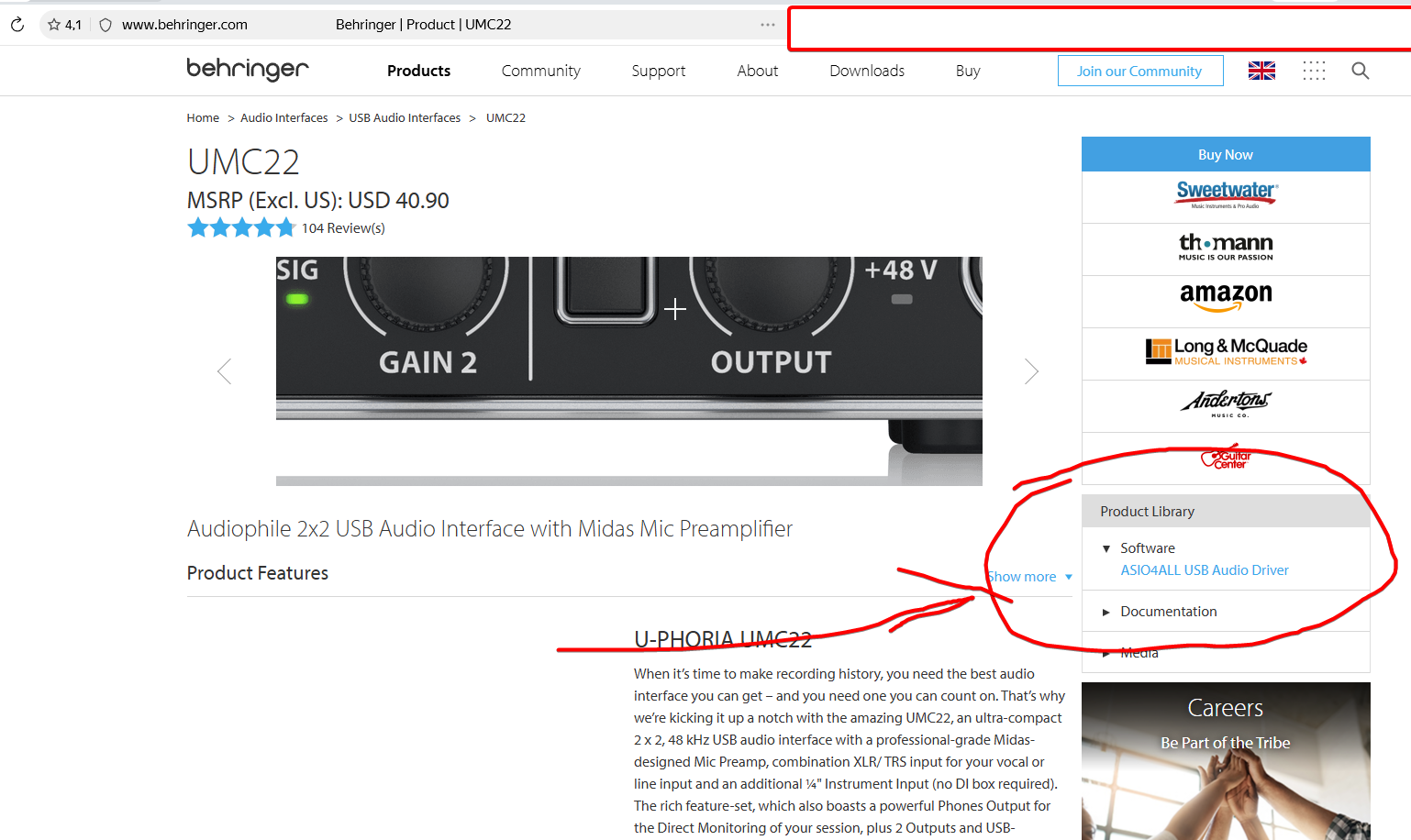Buy from Sweetwater retailer logo
Image resolution: width=1411 pixels, height=840 pixels.
click(1227, 194)
